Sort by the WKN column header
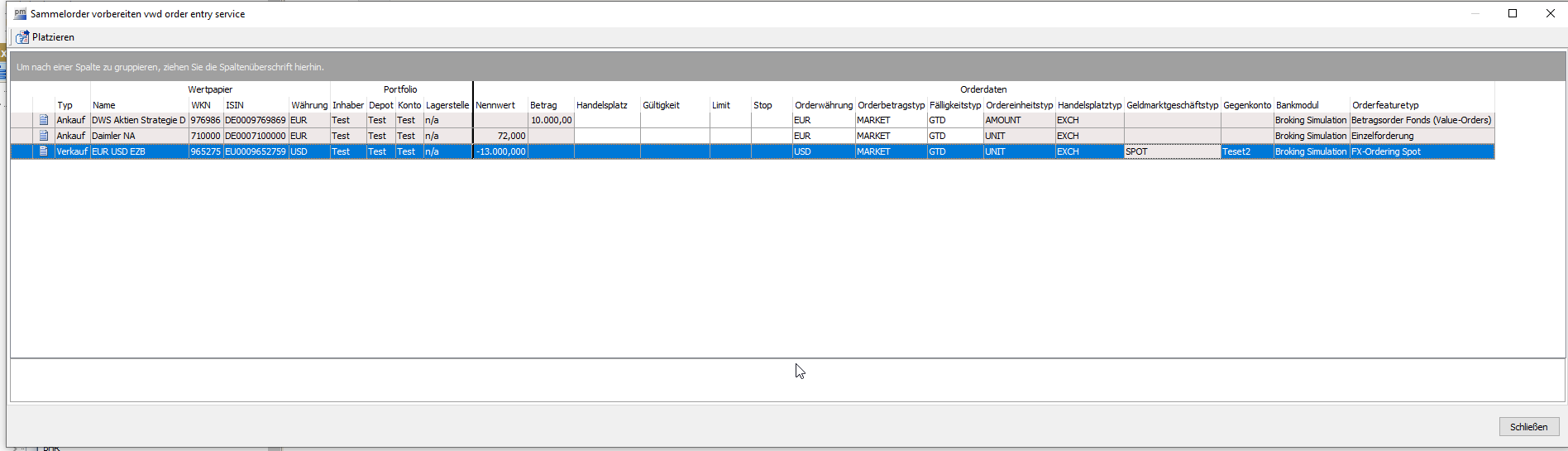Image resolution: width=1568 pixels, height=451 pixels. pos(201,105)
